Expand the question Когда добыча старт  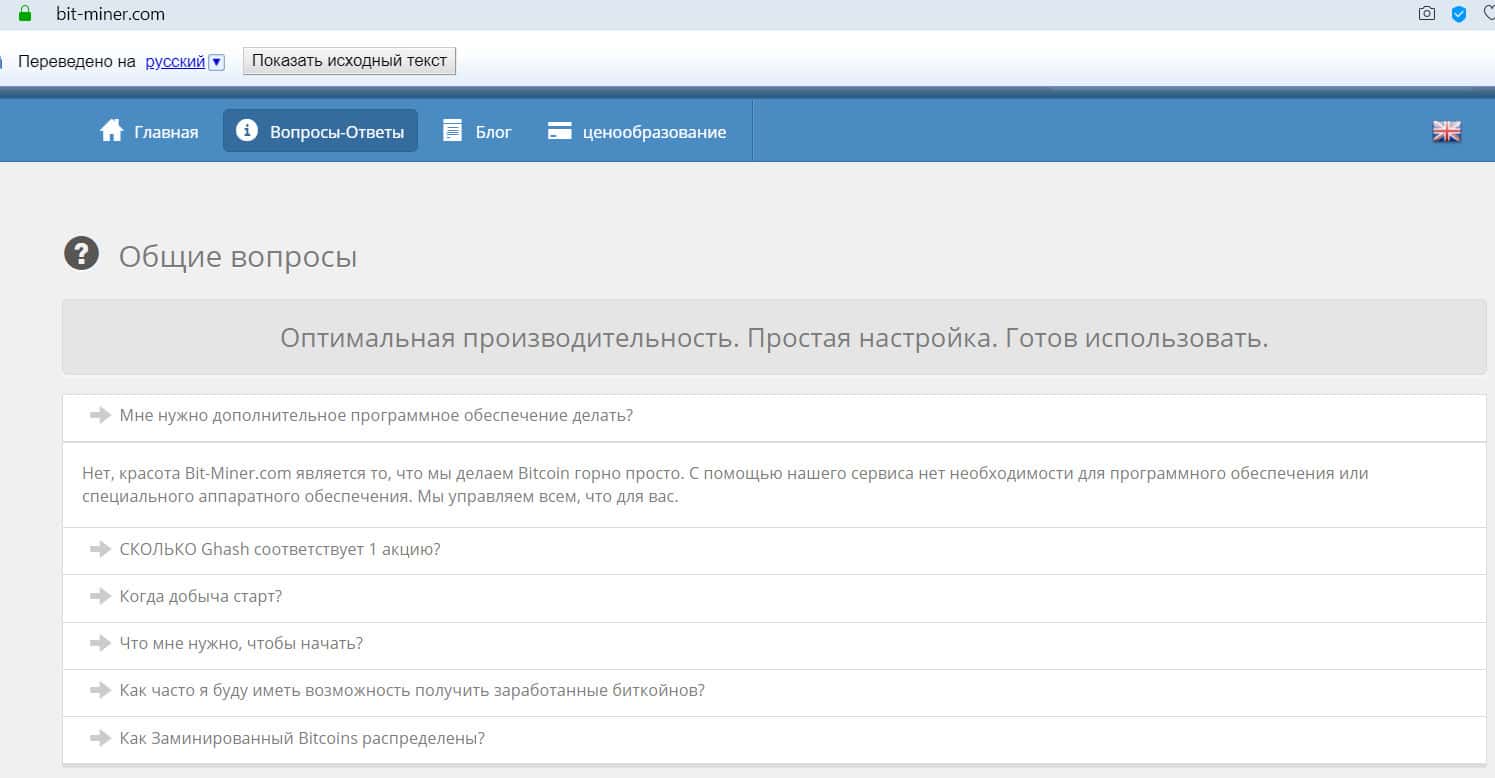(200, 597)
